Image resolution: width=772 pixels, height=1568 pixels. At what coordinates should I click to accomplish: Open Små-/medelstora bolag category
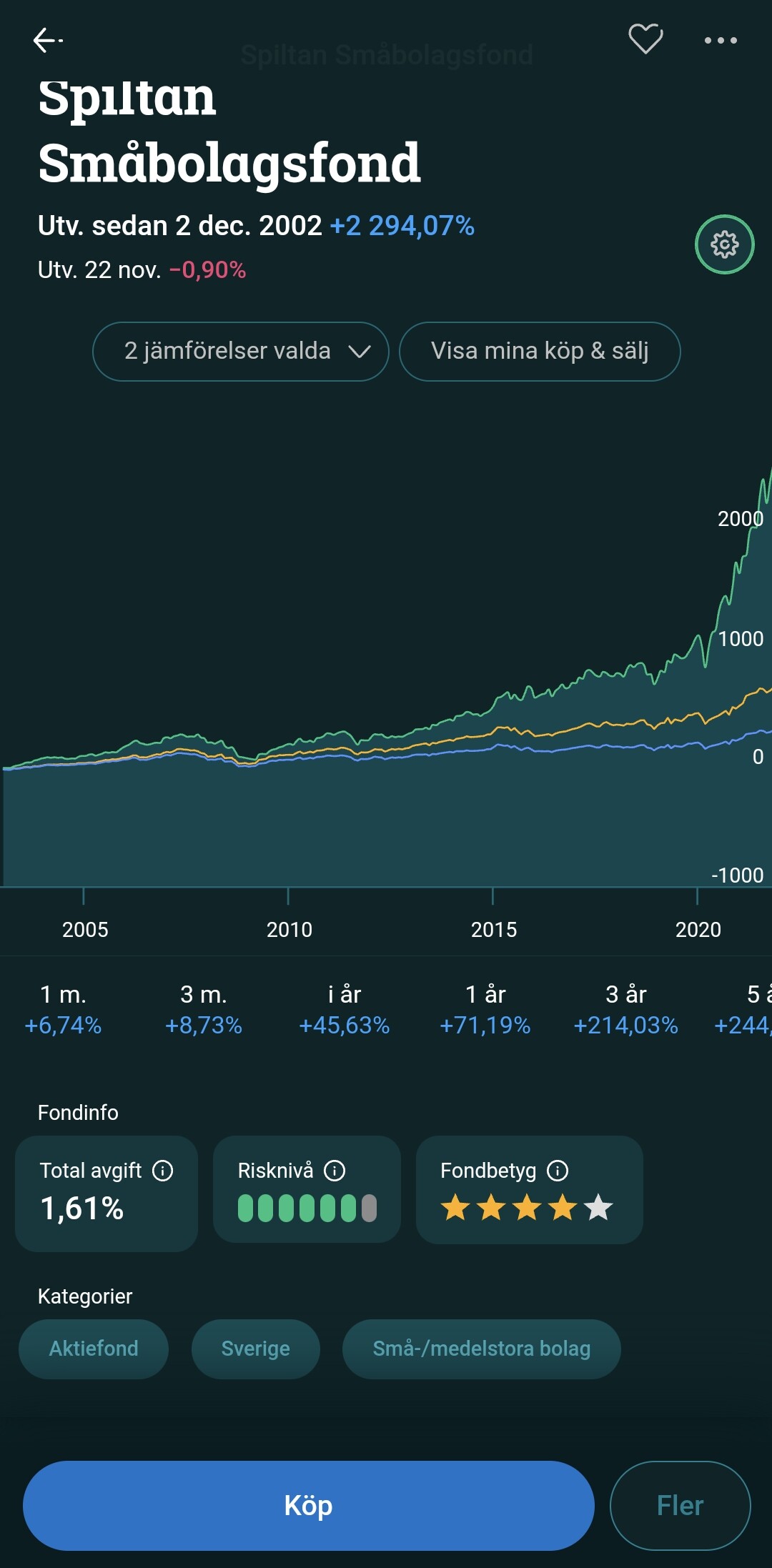[x=482, y=1349]
